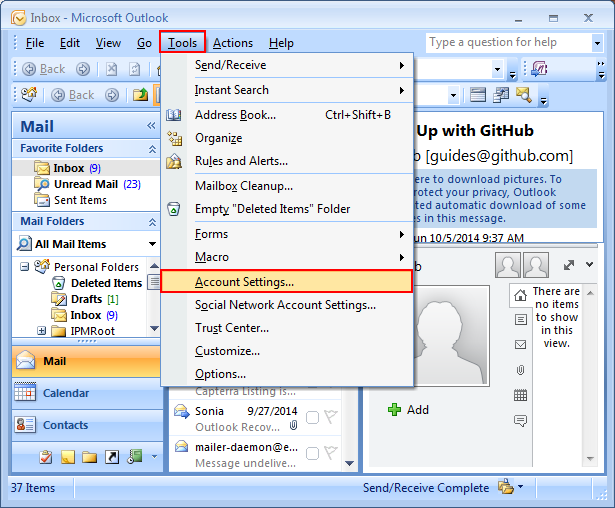This screenshot has width=615, height=508.
Task: Select IPMRoot folder
Action: coord(83,331)
